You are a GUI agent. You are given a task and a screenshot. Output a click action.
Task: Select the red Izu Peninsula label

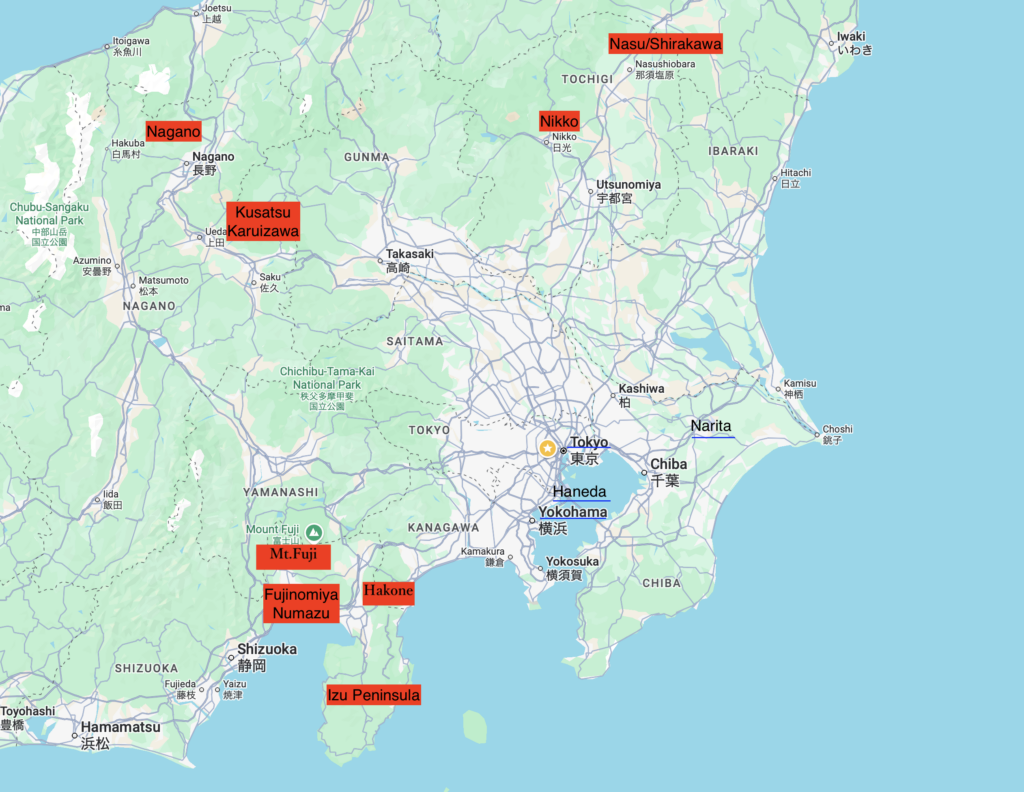(x=373, y=694)
